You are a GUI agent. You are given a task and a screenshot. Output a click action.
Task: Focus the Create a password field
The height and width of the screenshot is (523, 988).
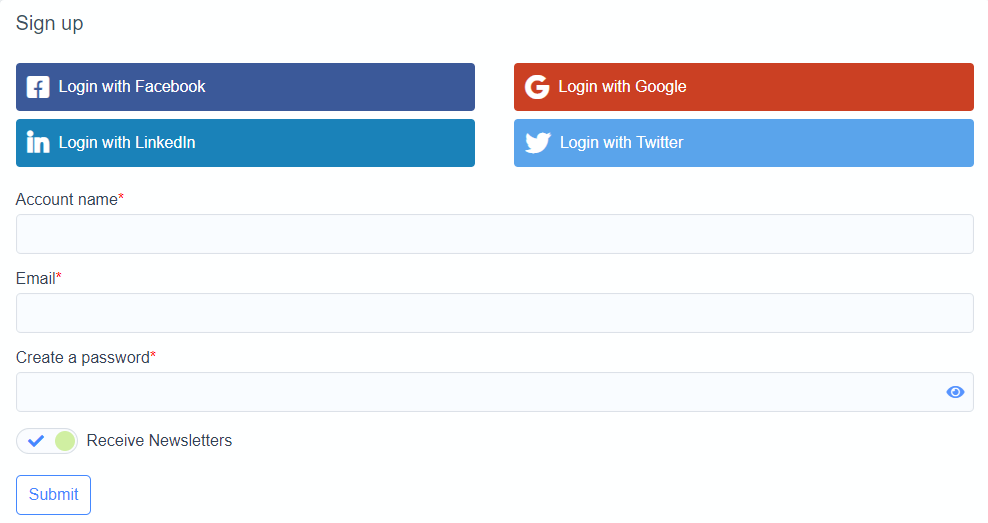pos(480,392)
